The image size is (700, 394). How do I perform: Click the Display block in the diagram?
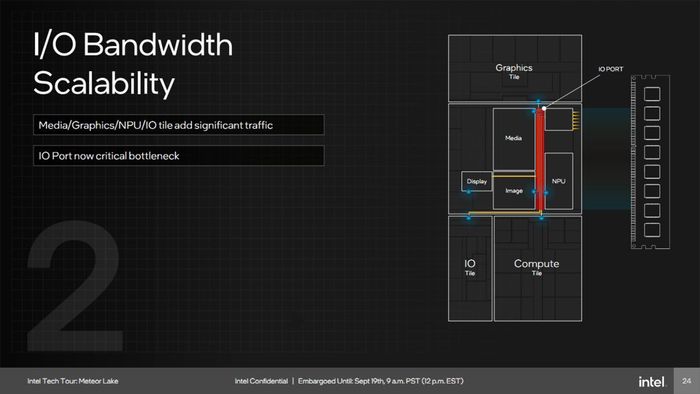pyautogui.click(x=477, y=181)
